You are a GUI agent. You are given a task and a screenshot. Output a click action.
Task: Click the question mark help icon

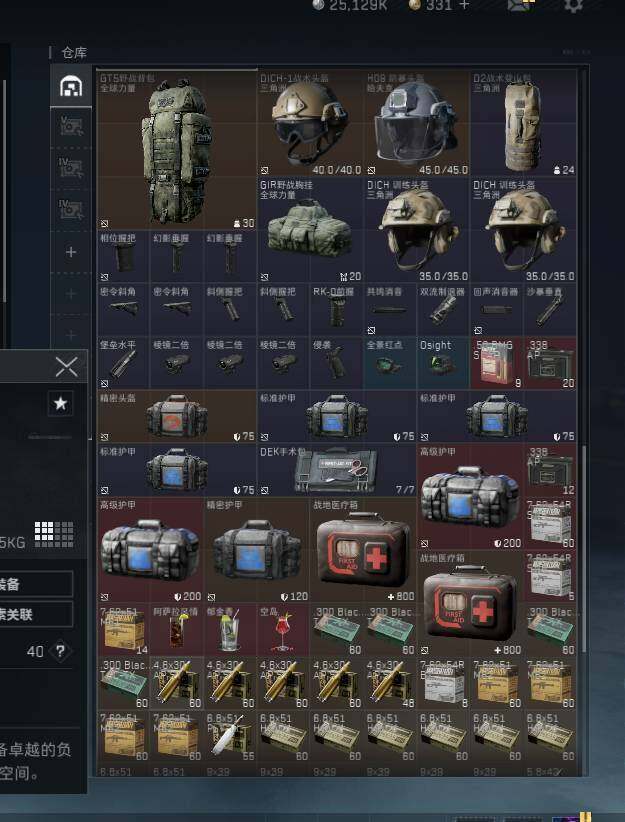click(x=60, y=651)
